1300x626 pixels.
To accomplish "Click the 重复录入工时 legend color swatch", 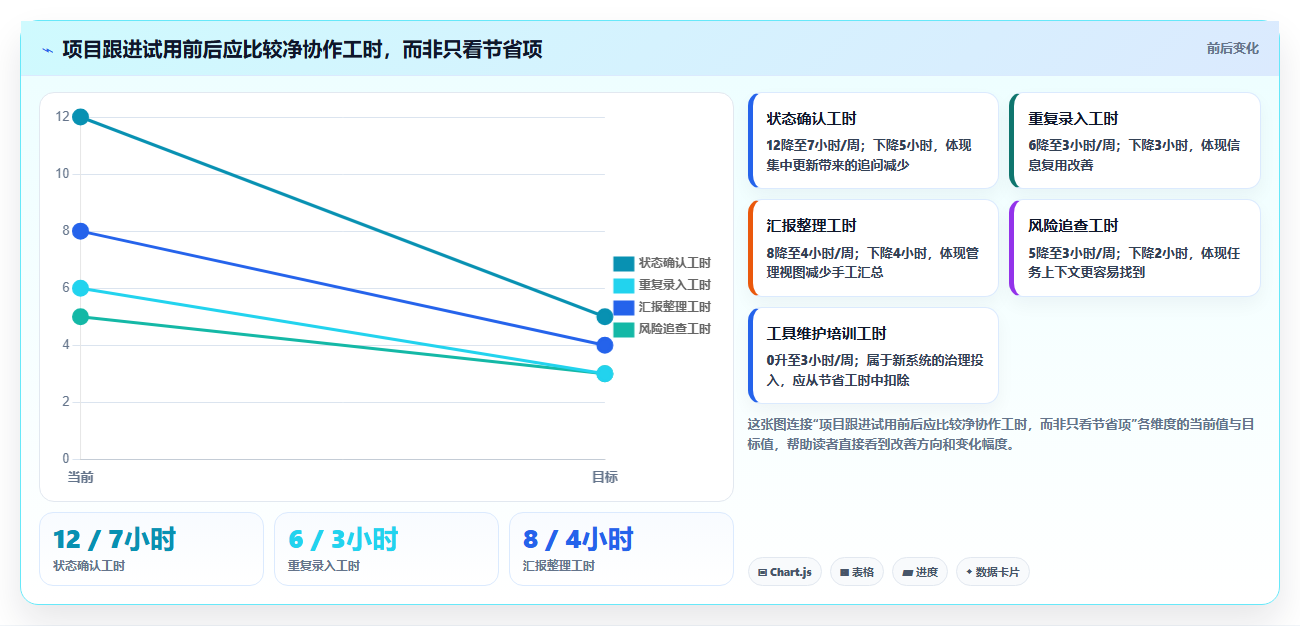I will 624,285.
